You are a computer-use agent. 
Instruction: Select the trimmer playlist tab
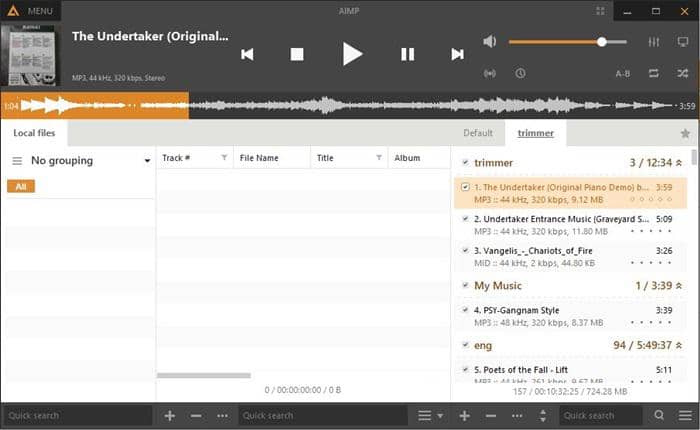pyautogui.click(x=535, y=133)
